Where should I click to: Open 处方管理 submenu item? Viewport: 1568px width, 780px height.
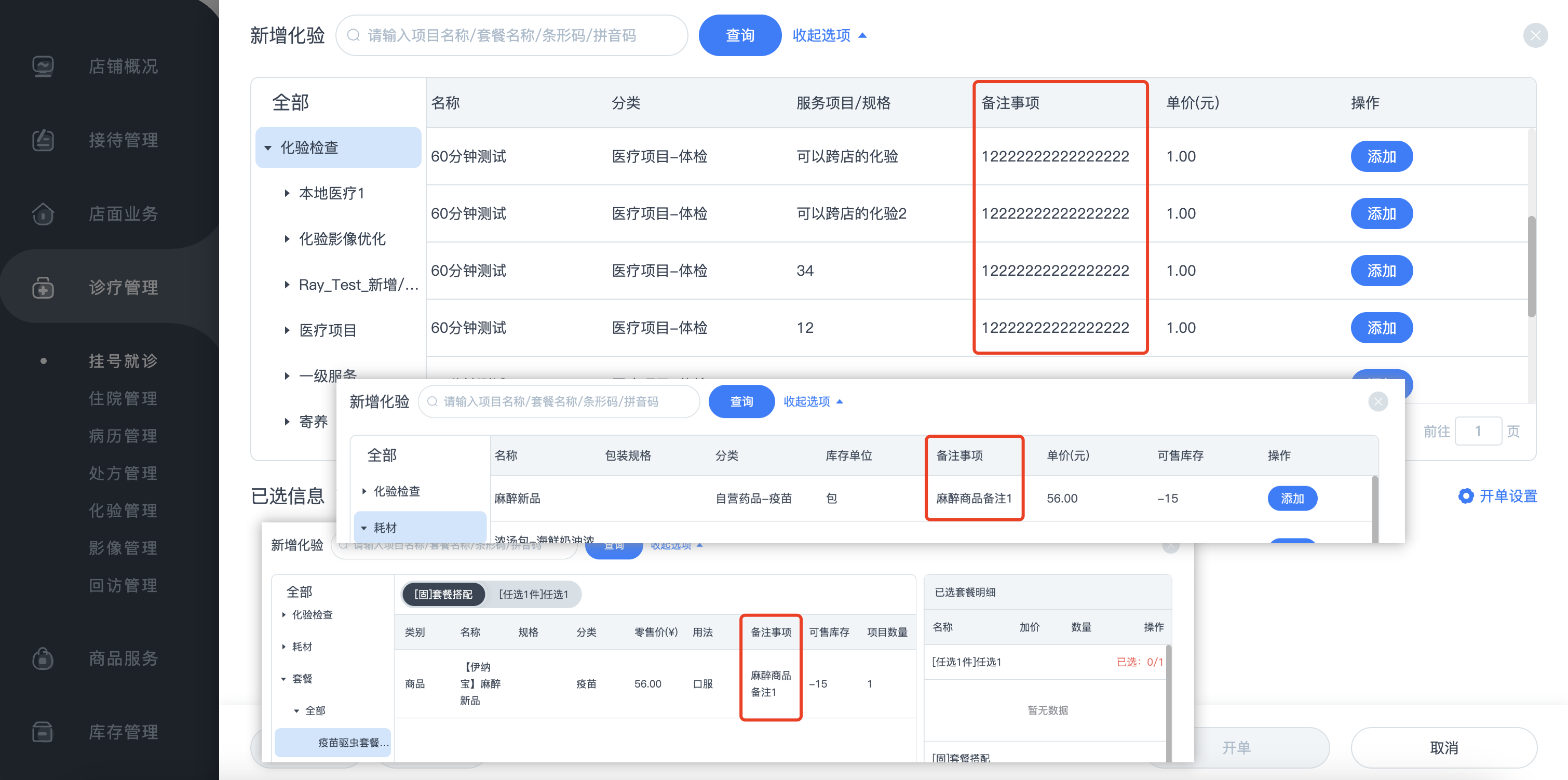123,473
